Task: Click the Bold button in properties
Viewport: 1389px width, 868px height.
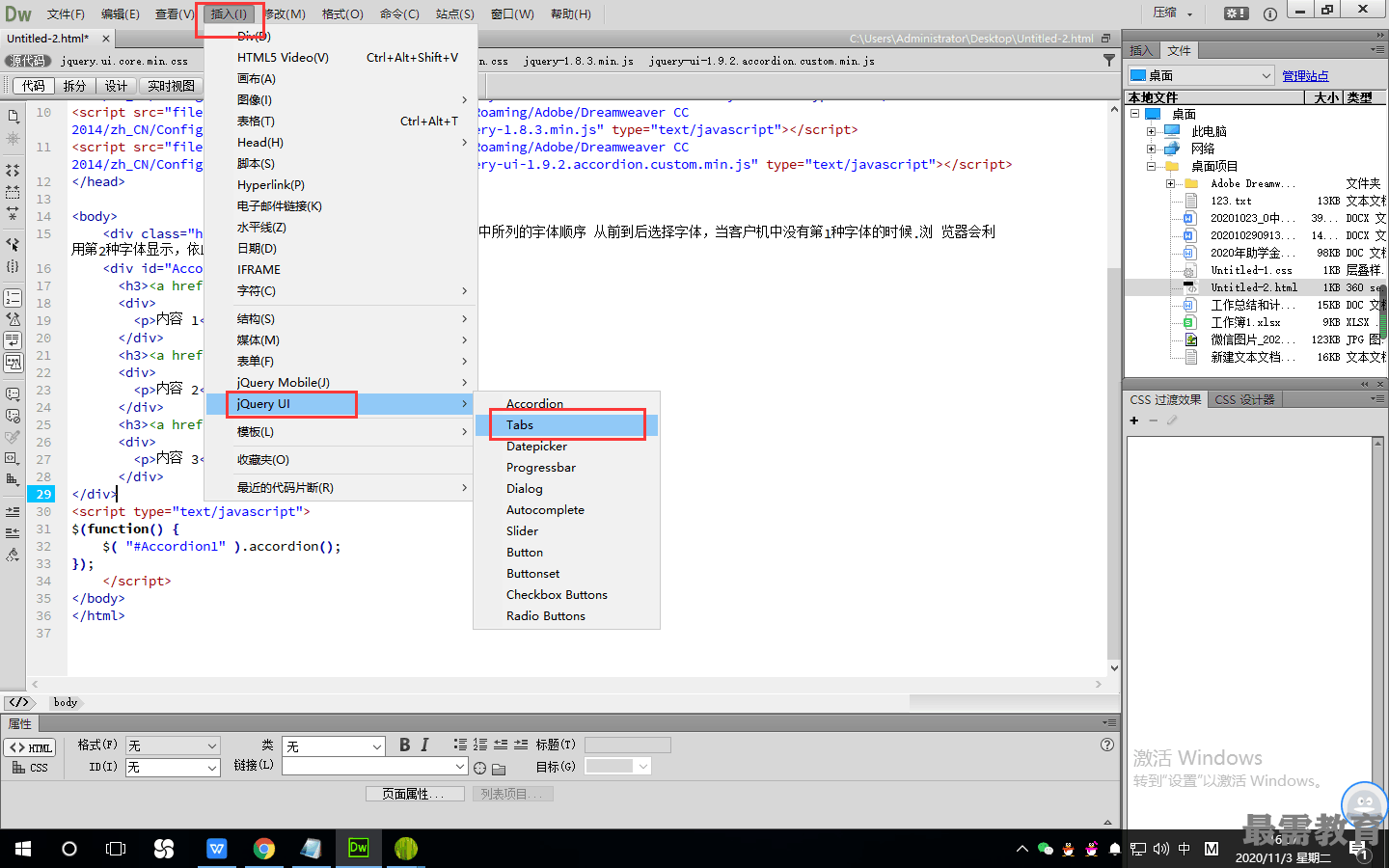Action: click(x=405, y=745)
